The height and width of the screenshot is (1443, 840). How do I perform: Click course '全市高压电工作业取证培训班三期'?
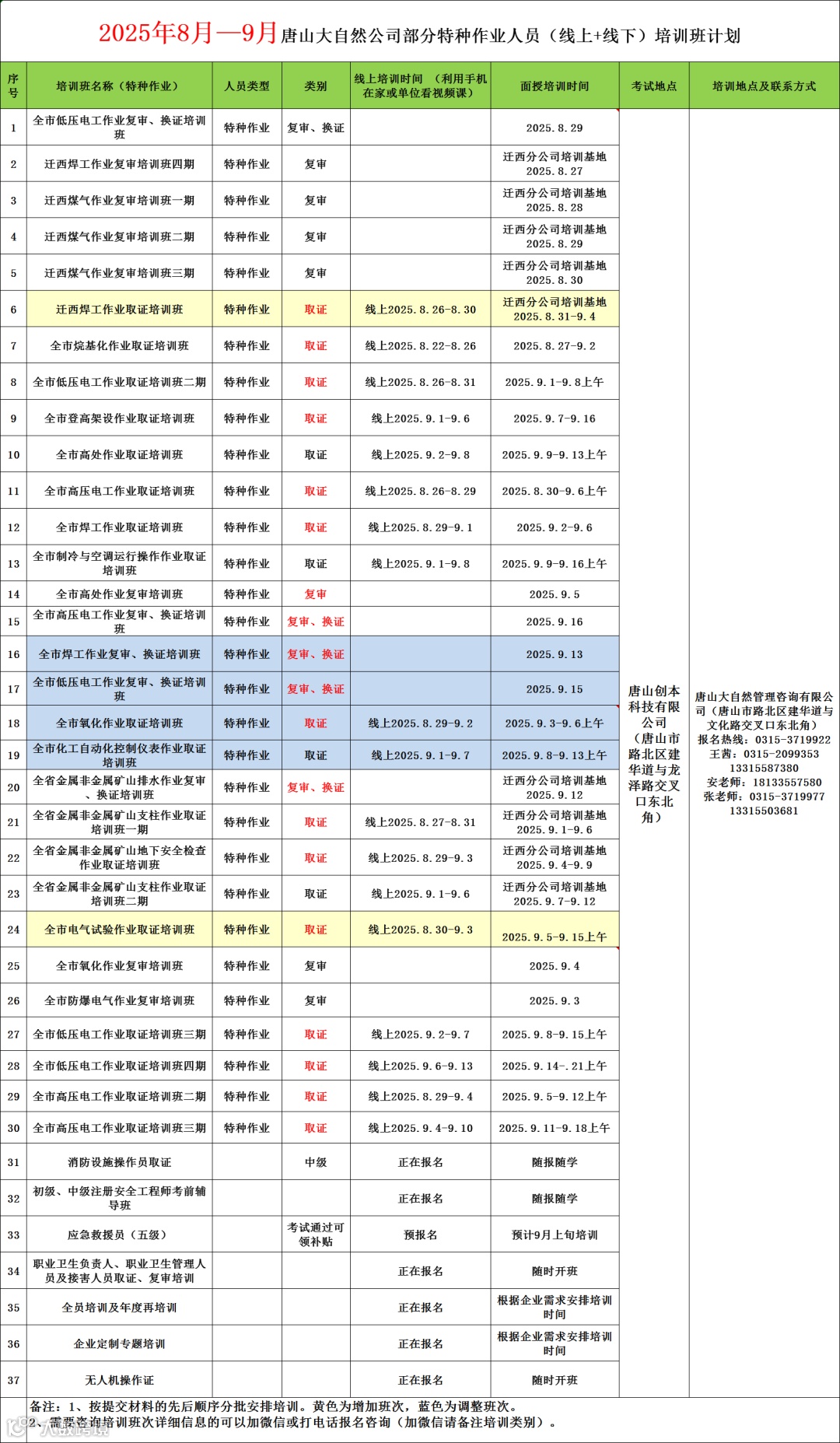[x=119, y=1128]
